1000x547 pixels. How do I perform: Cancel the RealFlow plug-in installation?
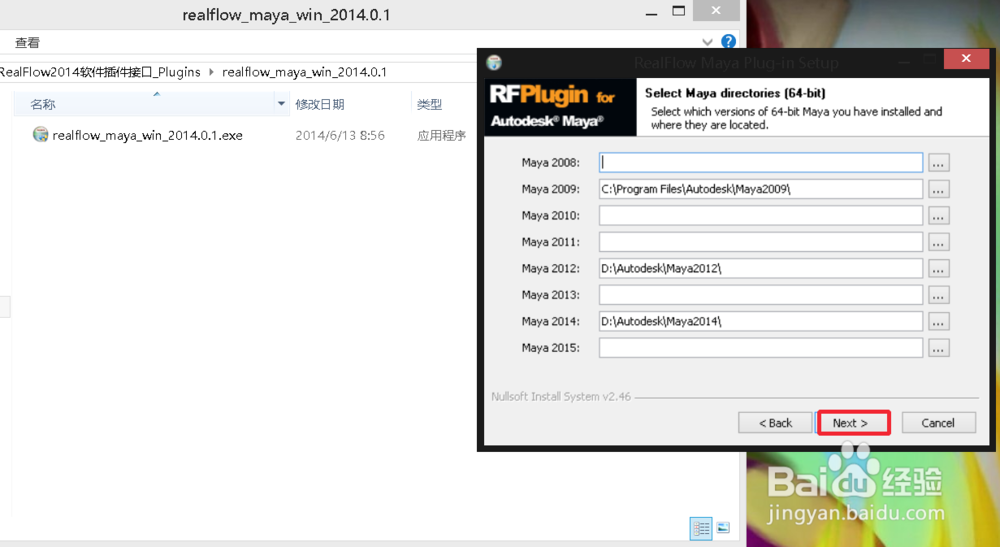(938, 423)
